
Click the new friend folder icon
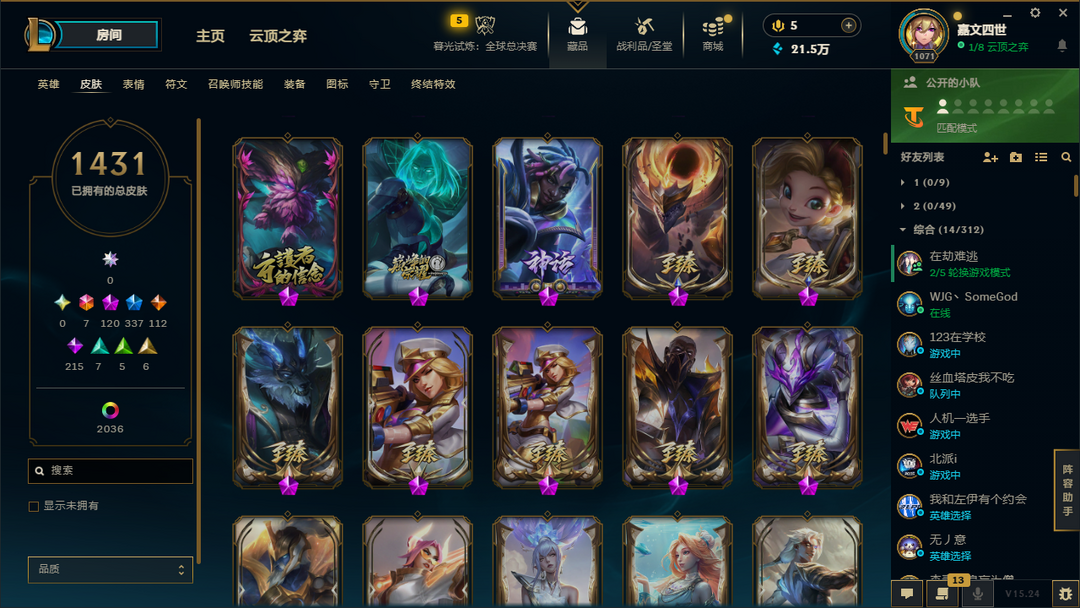click(x=1016, y=158)
